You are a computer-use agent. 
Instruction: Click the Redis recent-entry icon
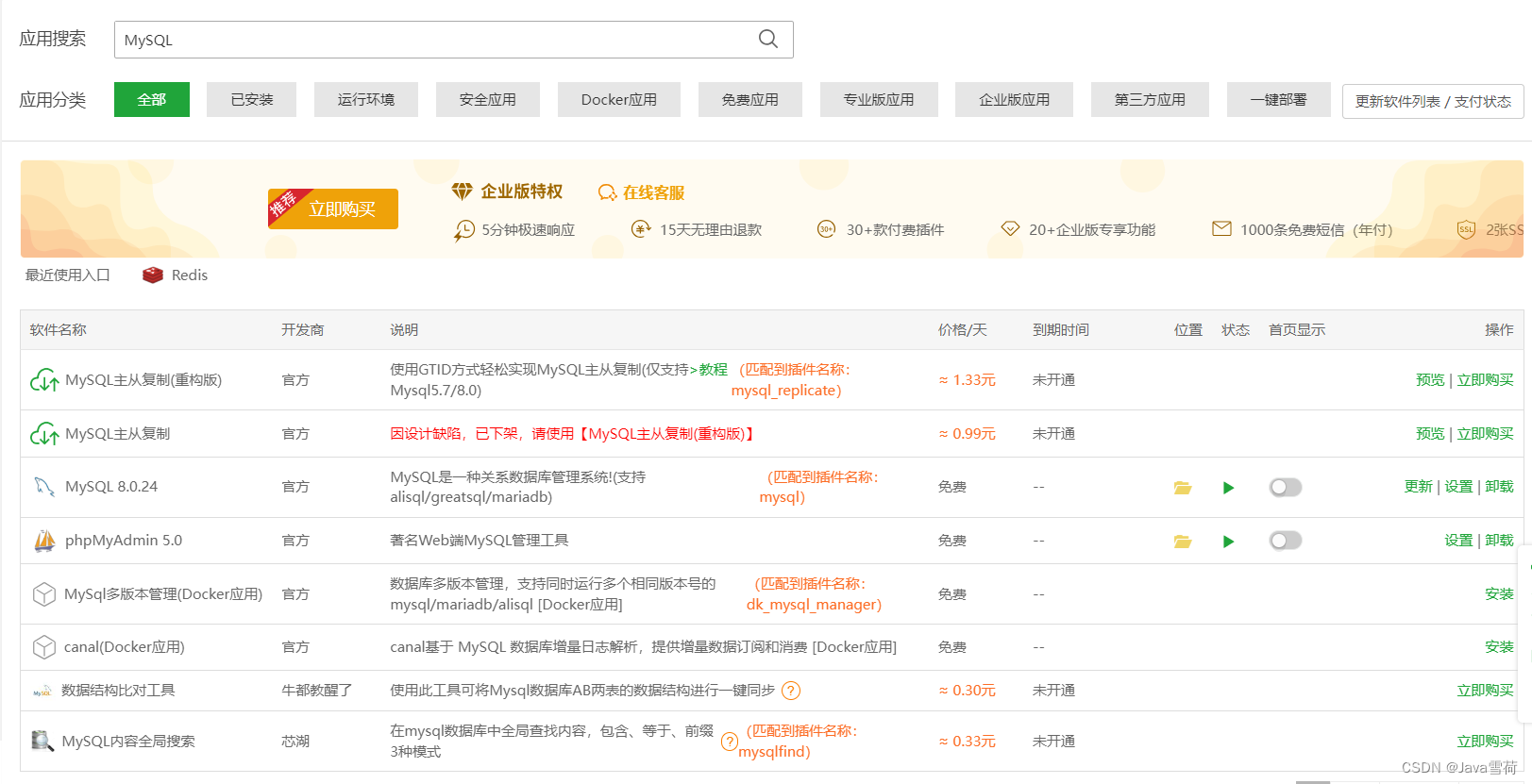coord(153,275)
